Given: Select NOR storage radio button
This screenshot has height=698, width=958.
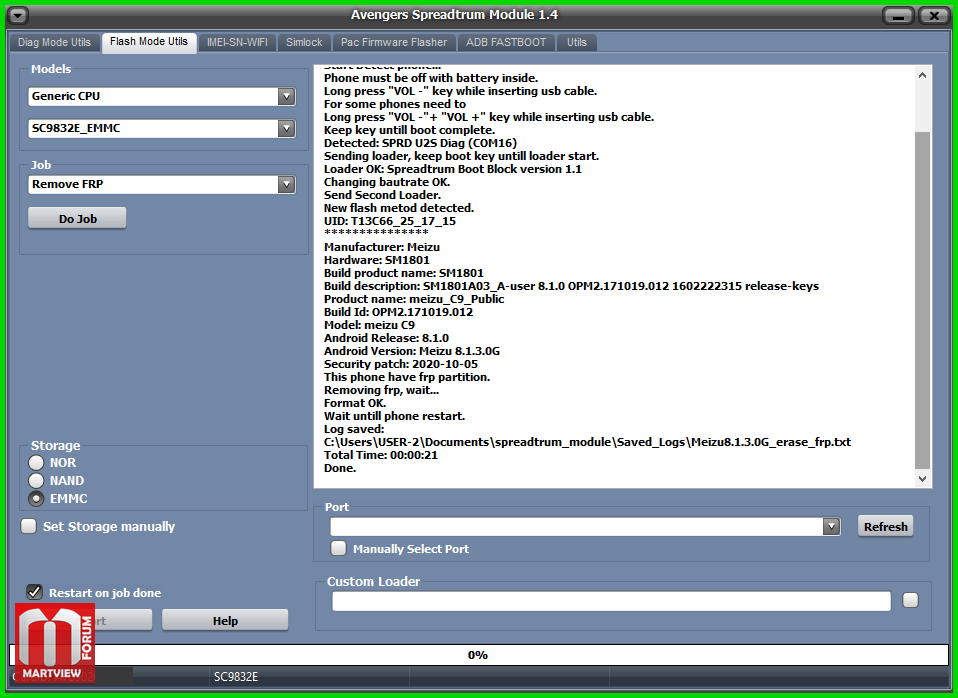Looking at the screenshot, I should point(36,463).
